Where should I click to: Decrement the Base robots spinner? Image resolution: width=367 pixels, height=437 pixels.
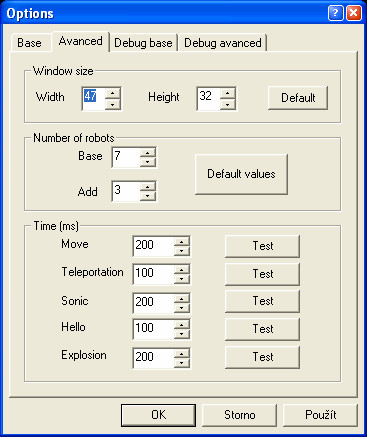pyautogui.click(x=148, y=162)
